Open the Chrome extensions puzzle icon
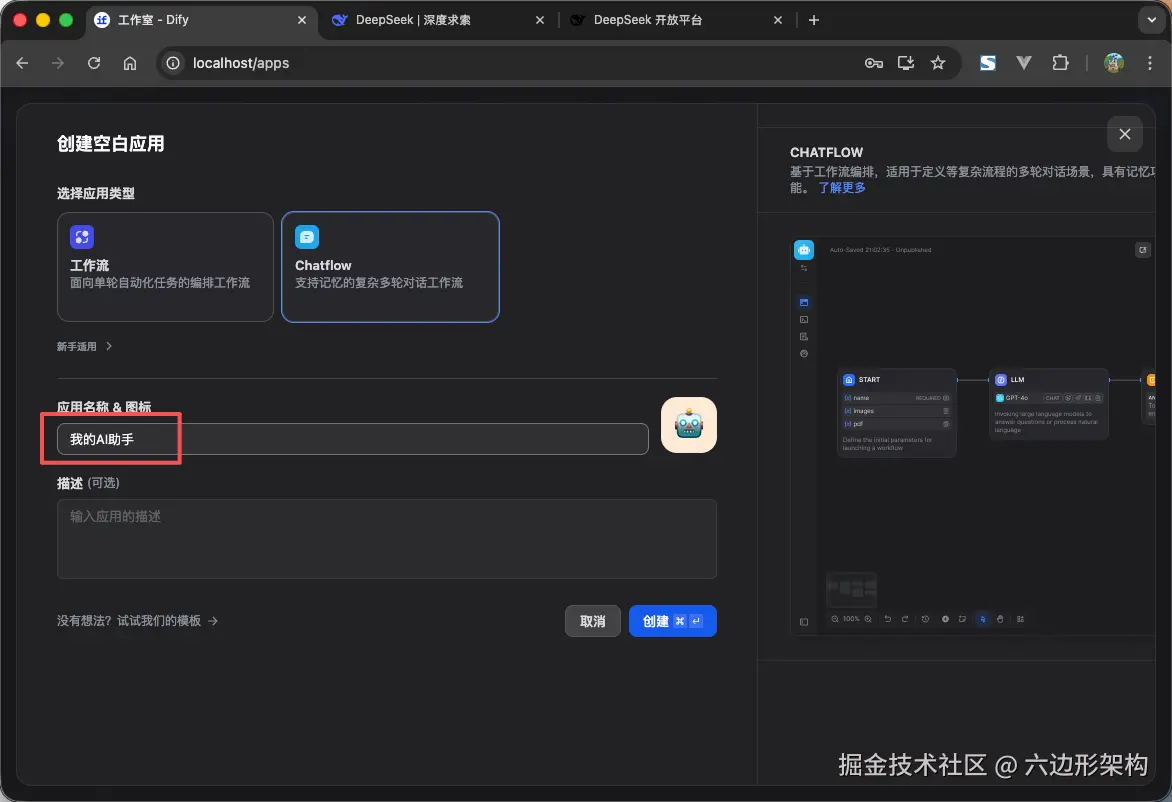Image resolution: width=1172 pixels, height=802 pixels. [1060, 62]
